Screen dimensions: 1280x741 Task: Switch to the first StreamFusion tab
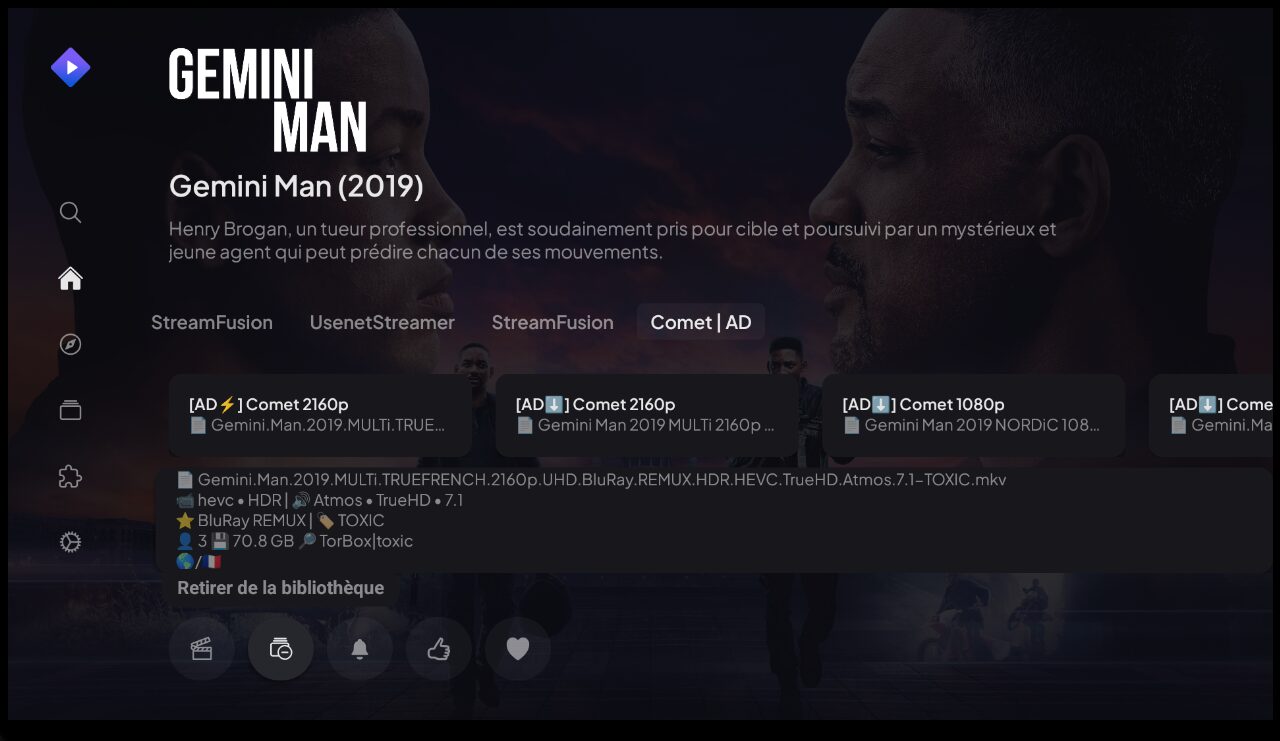coord(212,322)
